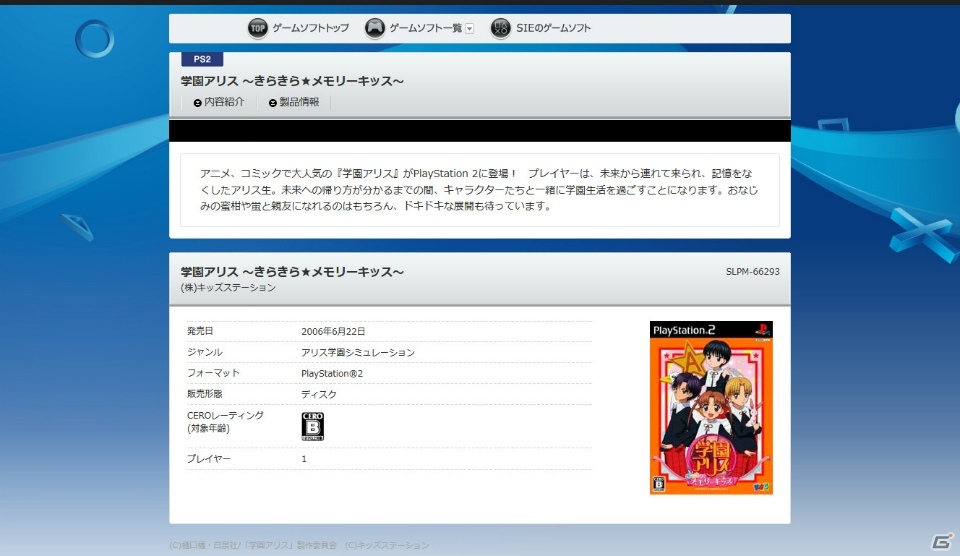Click the small CERO mark on cover art

coord(659,483)
